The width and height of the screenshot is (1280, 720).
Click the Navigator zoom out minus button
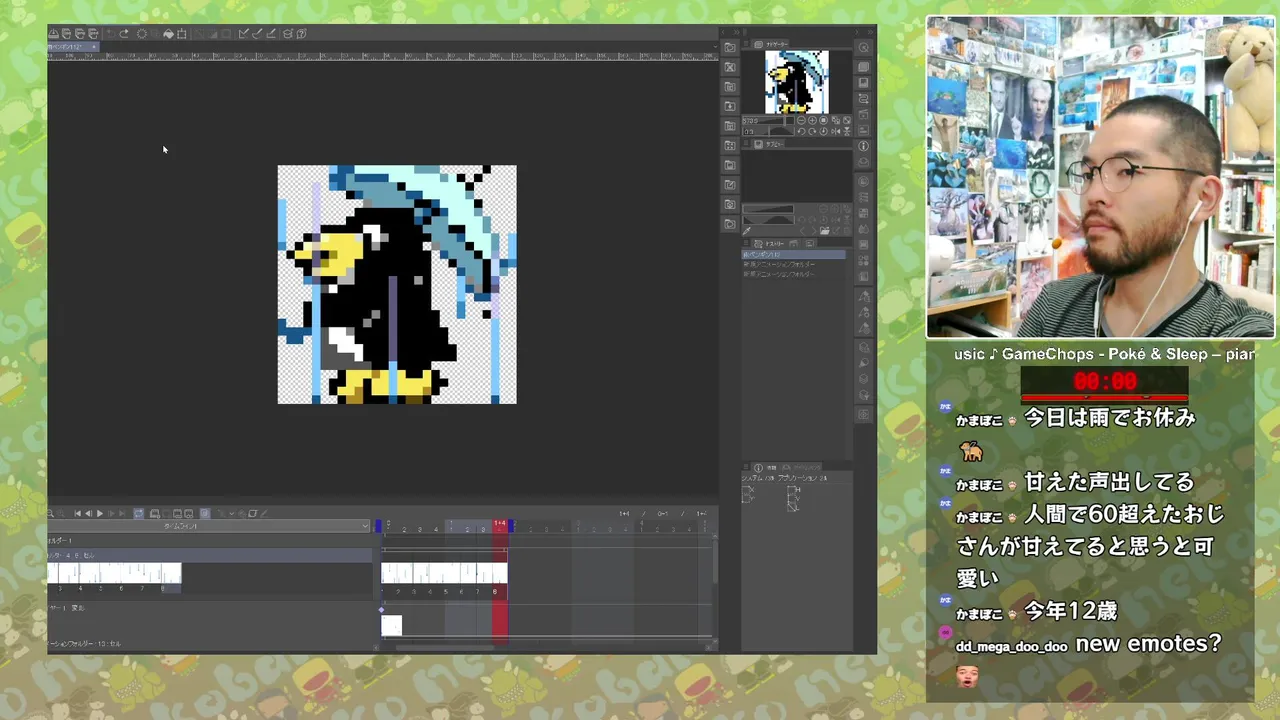801,120
